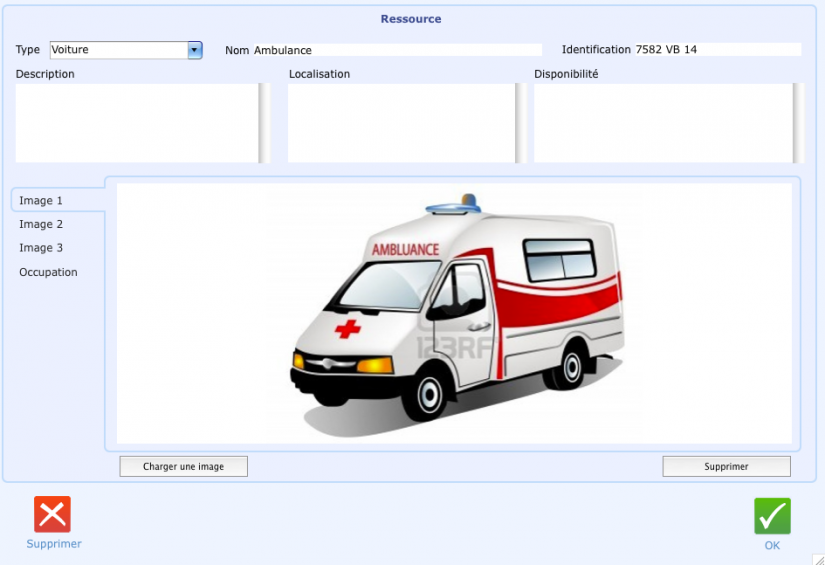
Task: Click in the Nom field with Ambulance
Action: click(398, 50)
